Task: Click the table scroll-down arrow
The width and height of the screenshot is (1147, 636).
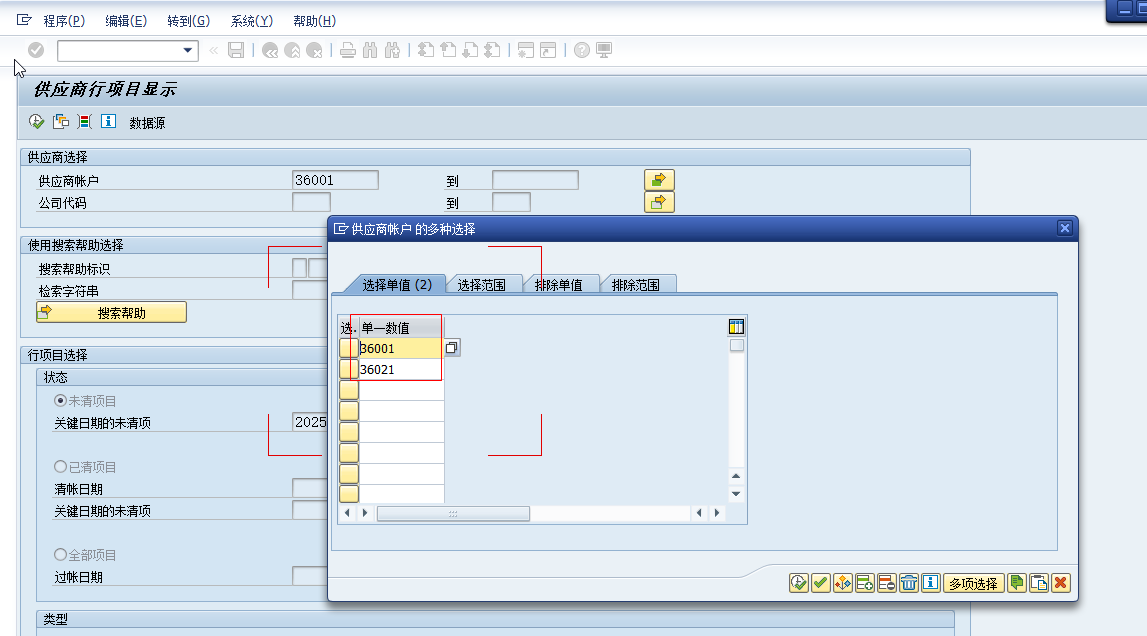Action: [737, 494]
